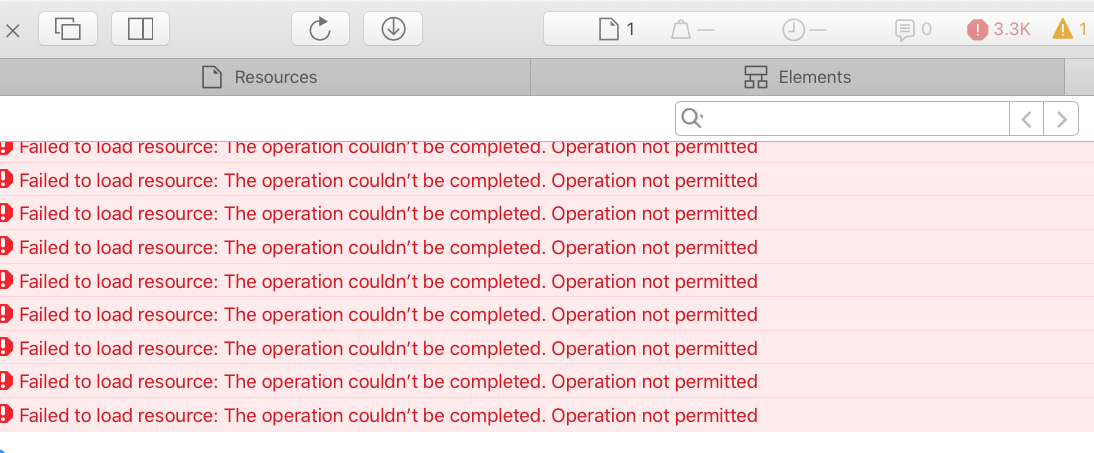
Task: Click the transfer size weight icon
Action: [x=681, y=30]
